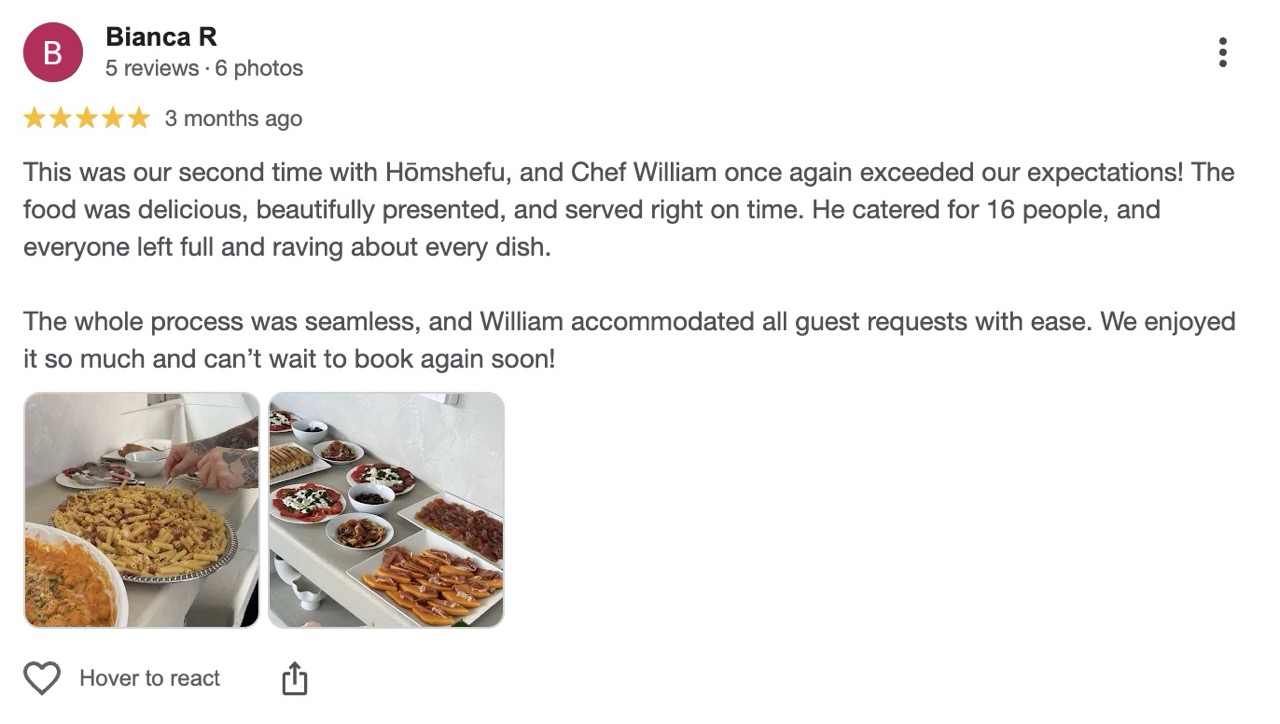Click the first yellow rating star
Image resolution: width=1280 pixels, height=724 pixels.
(35, 119)
